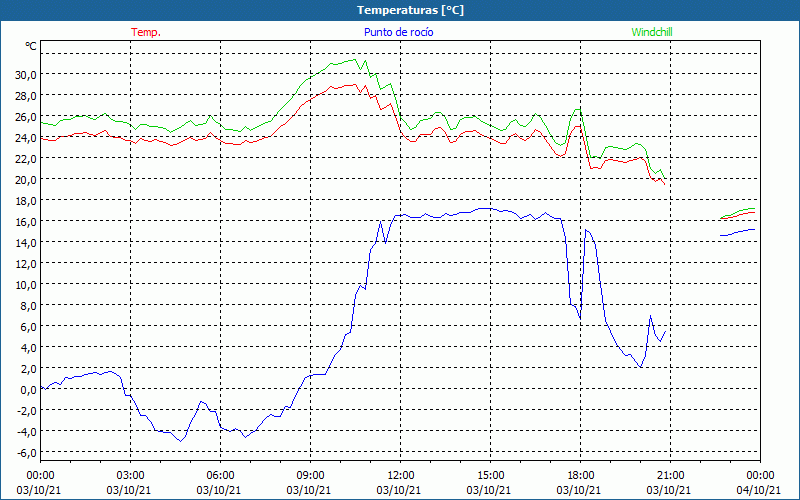The height and width of the screenshot is (500, 800).
Task: Click the -6,0 y-axis value
Action: pos(27,452)
